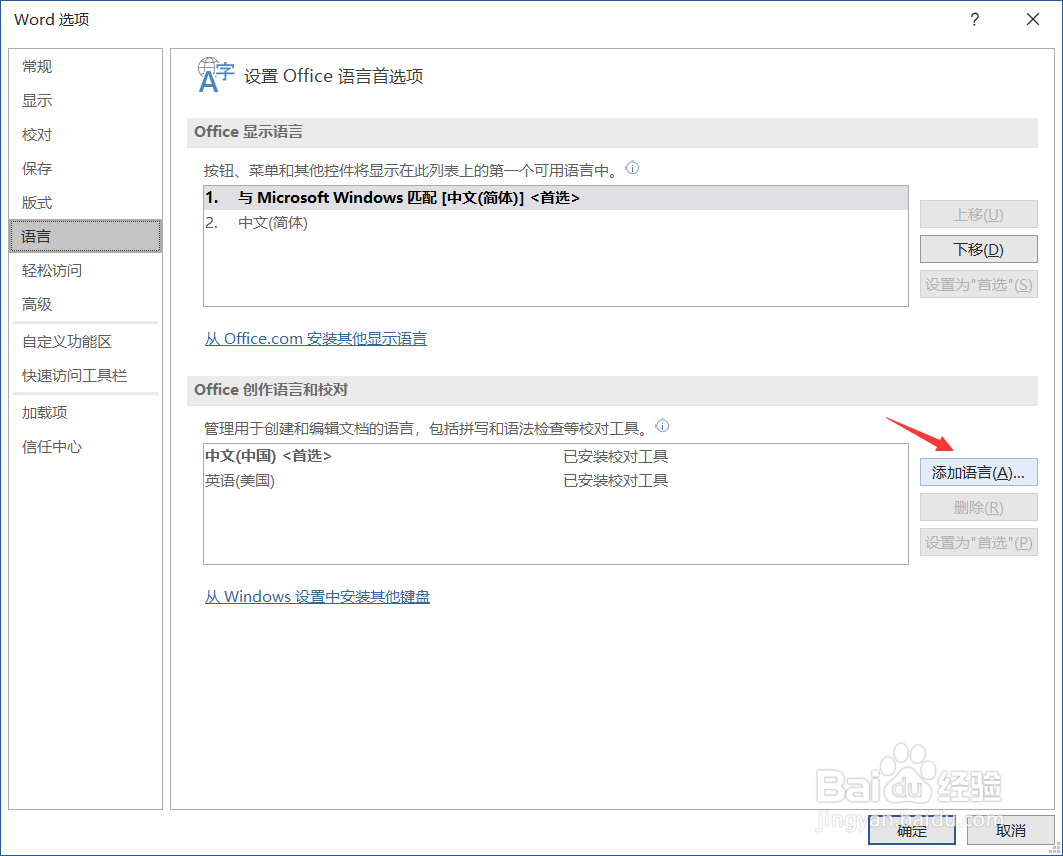Open the 信任中心 category

click(x=85, y=446)
